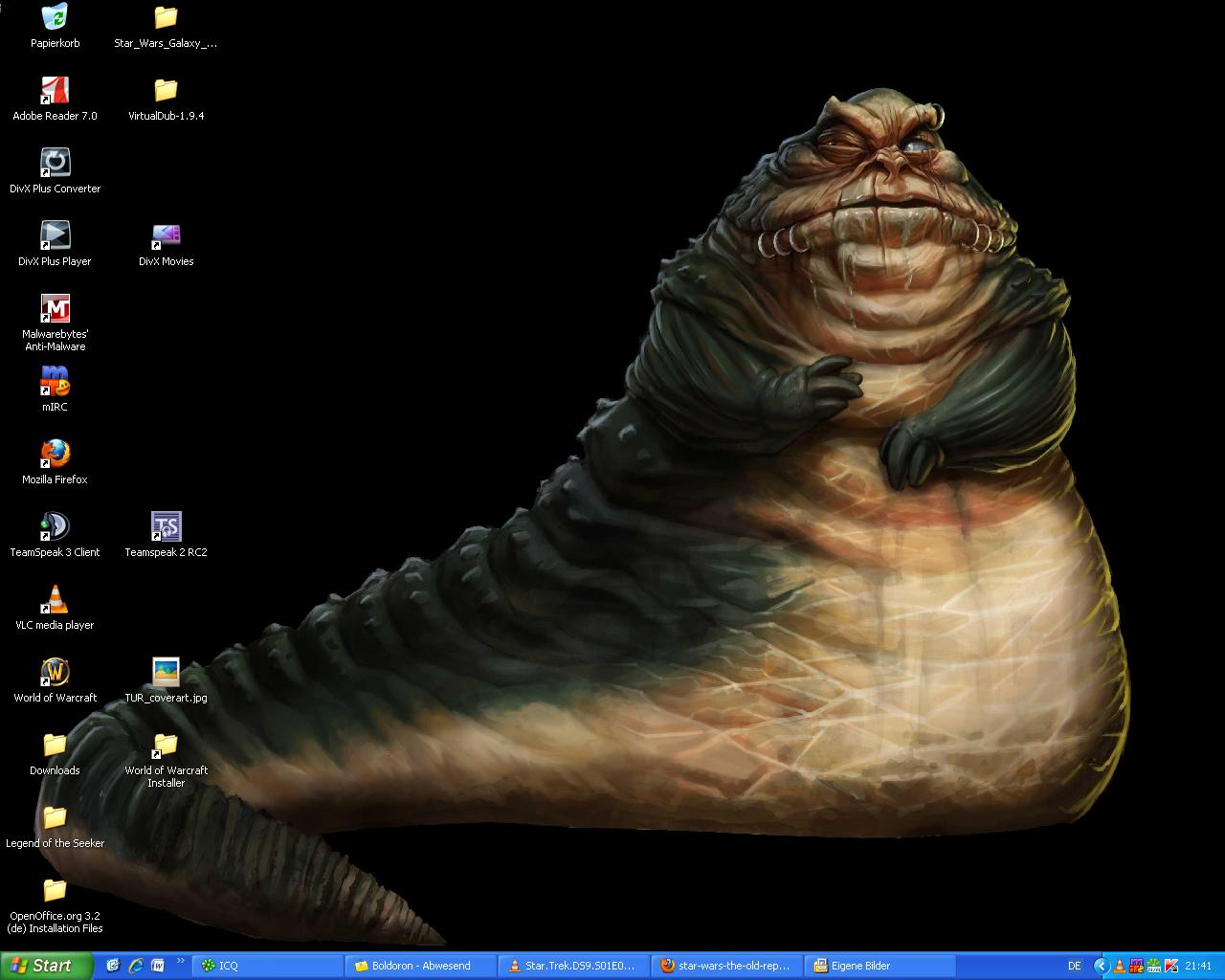Switch to the Star.Trek.DS9 VLC window
1225x980 pixels.
(x=575, y=966)
